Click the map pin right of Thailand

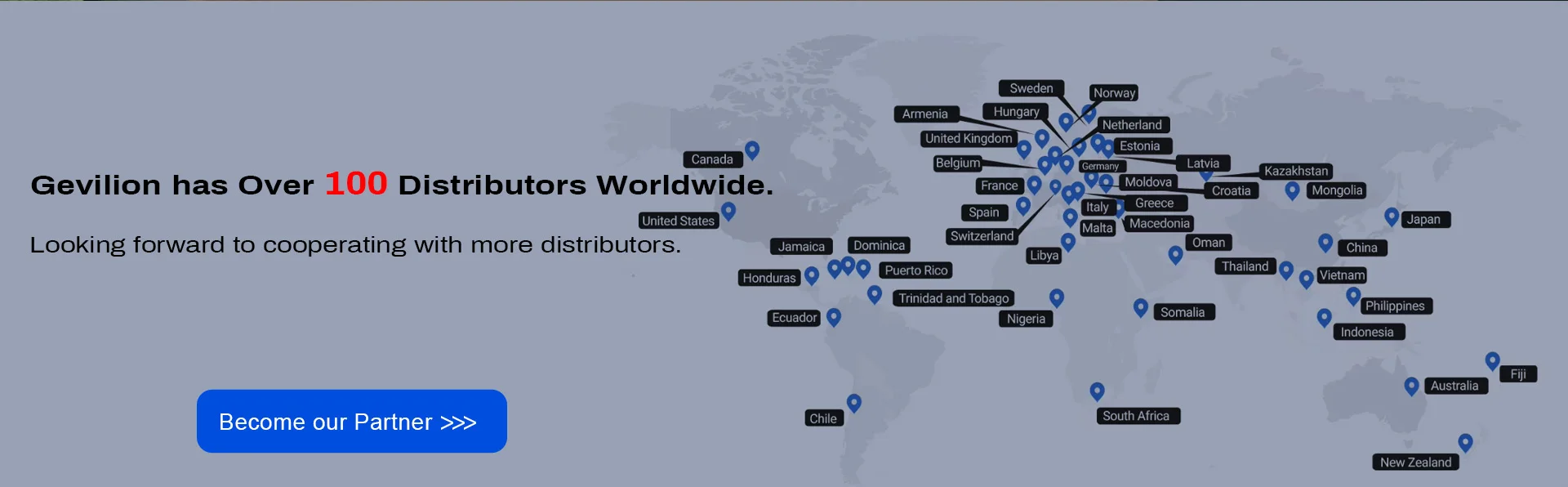click(1286, 270)
